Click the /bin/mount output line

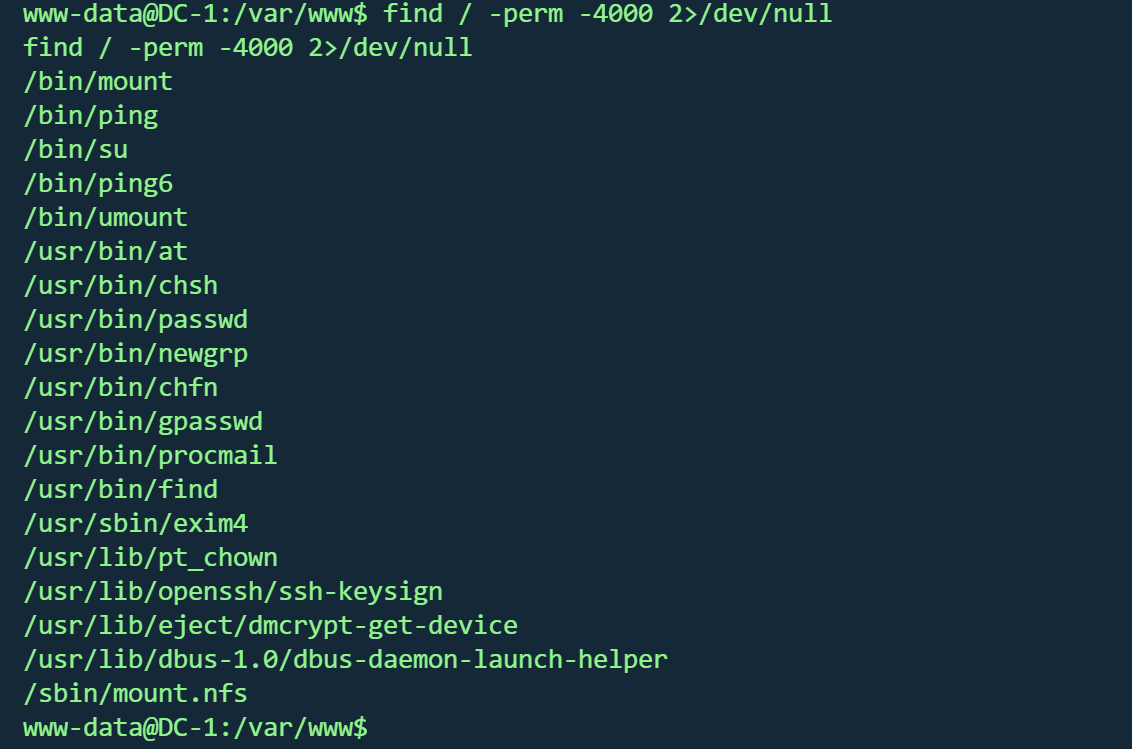pos(98,81)
